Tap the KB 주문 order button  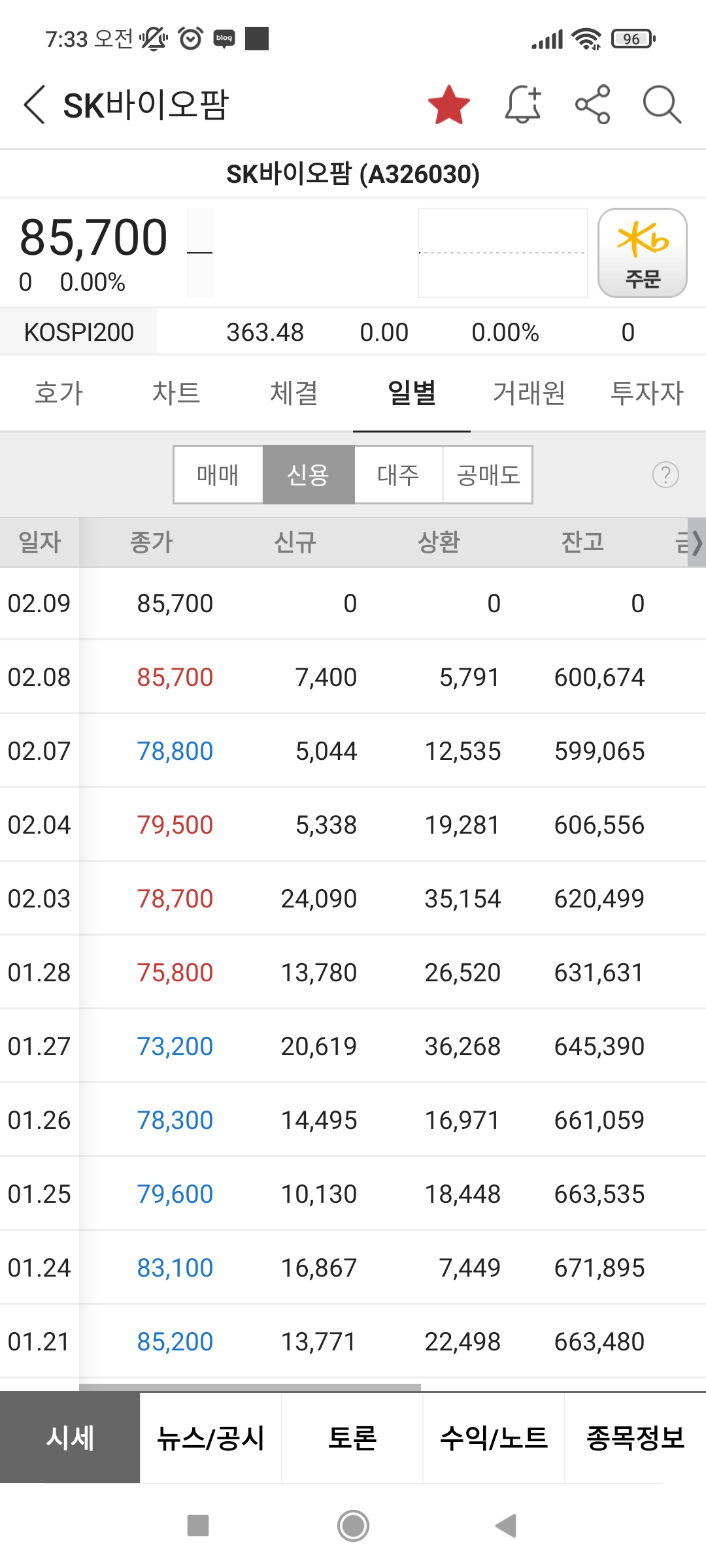click(643, 253)
